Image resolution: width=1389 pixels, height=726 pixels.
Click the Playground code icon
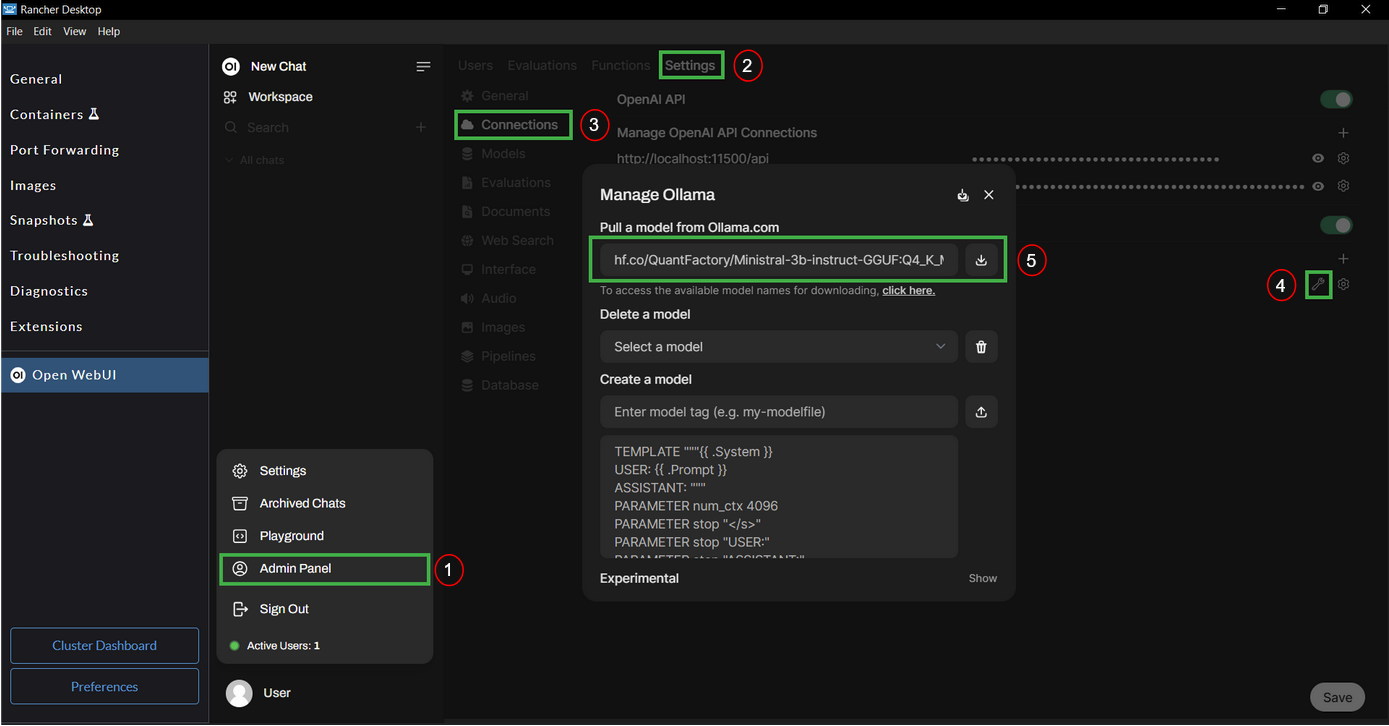pyautogui.click(x=240, y=536)
